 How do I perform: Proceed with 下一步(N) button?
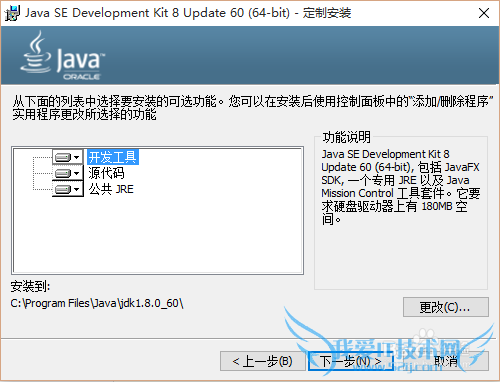pyautogui.click(x=351, y=361)
